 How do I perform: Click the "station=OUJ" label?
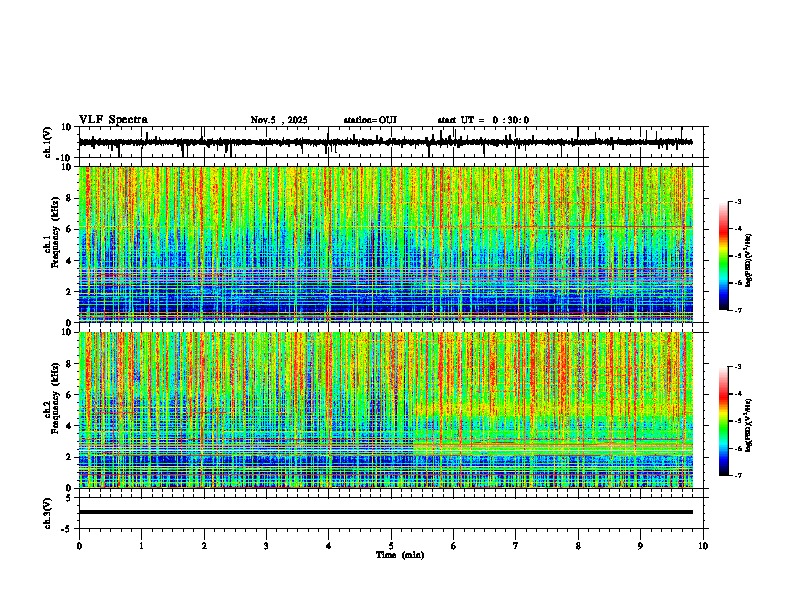click(x=370, y=120)
